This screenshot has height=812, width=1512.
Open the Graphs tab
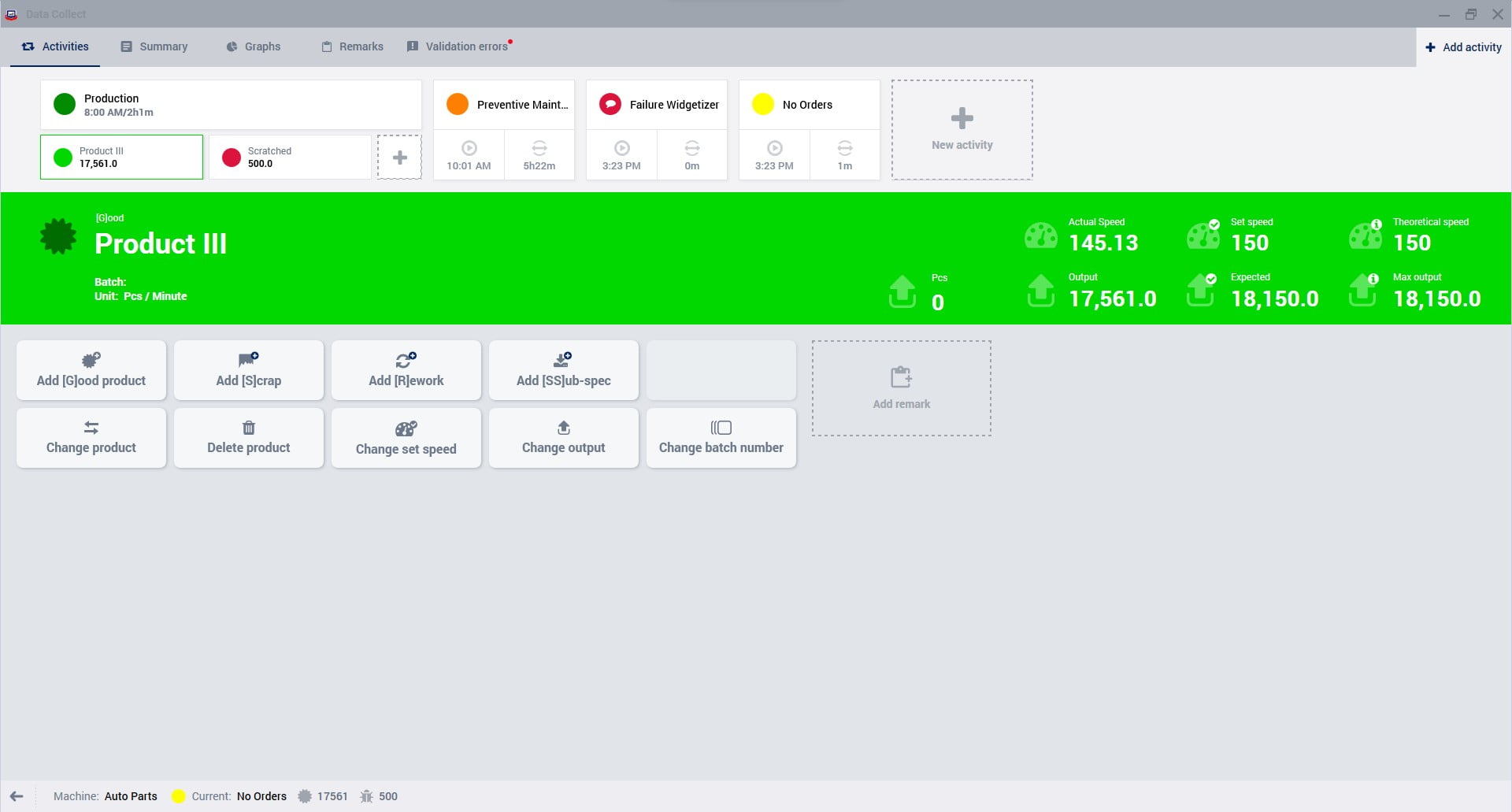coord(254,46)
